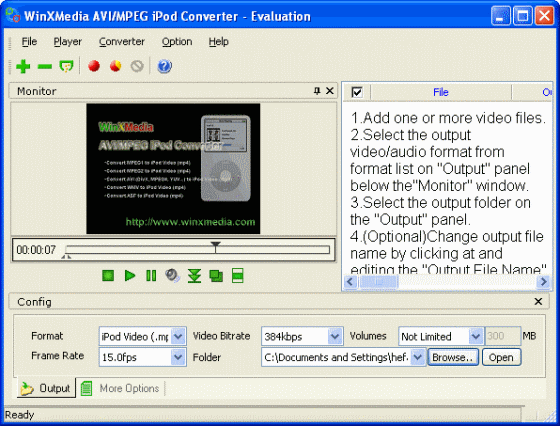The height and width of the screenshot is (426, 560).
Task: Click the Ready status bar text
Action: (x=20, y=415)
